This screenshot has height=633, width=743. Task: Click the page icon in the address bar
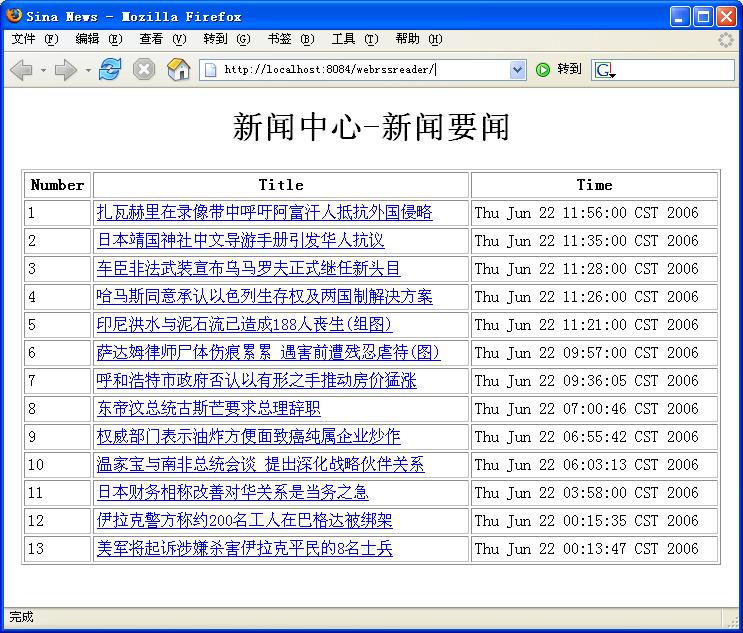(210, 70)
